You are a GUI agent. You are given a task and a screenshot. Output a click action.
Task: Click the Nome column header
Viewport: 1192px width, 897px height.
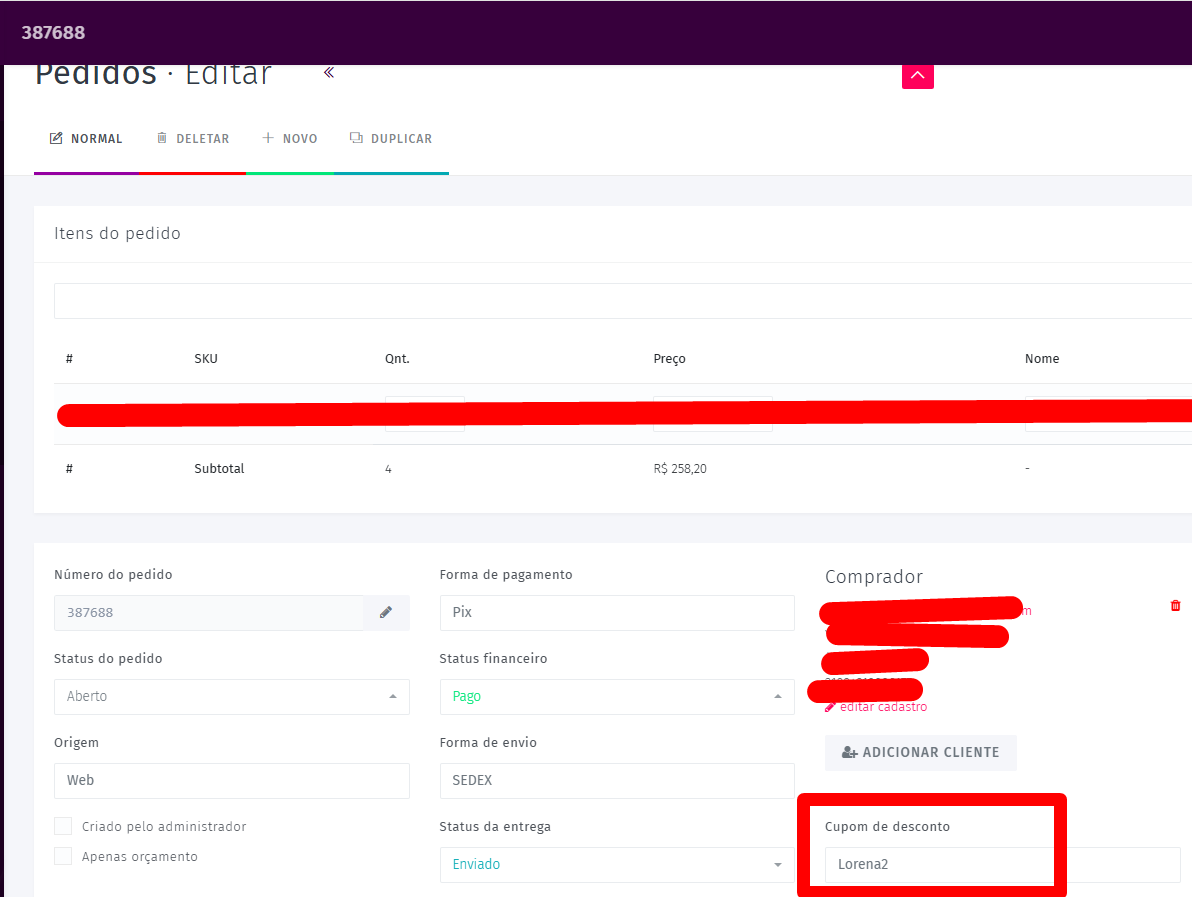(x=1041, y=359)
